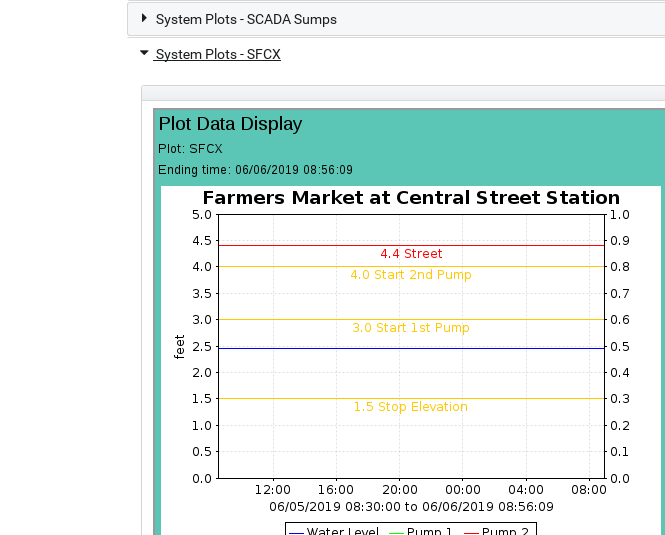Click the feet y-axis label
The height and width of the screenshot is (535, 665).
pyautogui.click(x=179, y=347)
